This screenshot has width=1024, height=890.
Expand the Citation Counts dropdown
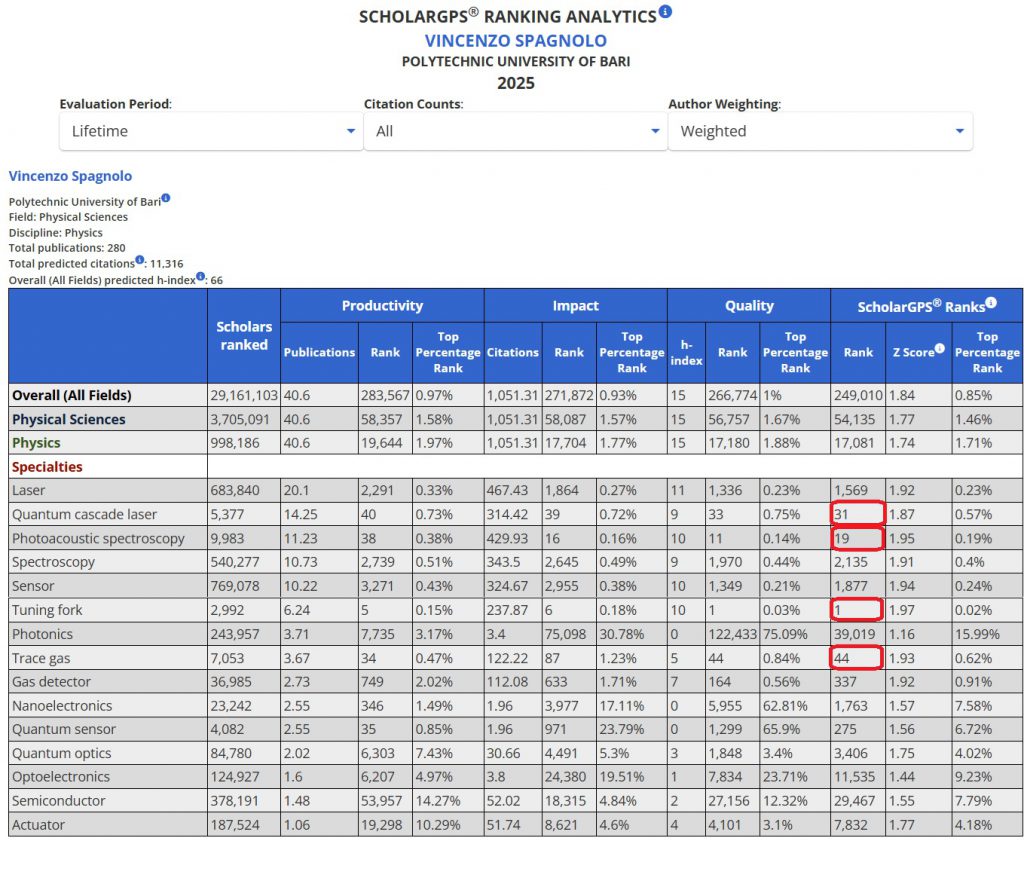coord(514,131)
